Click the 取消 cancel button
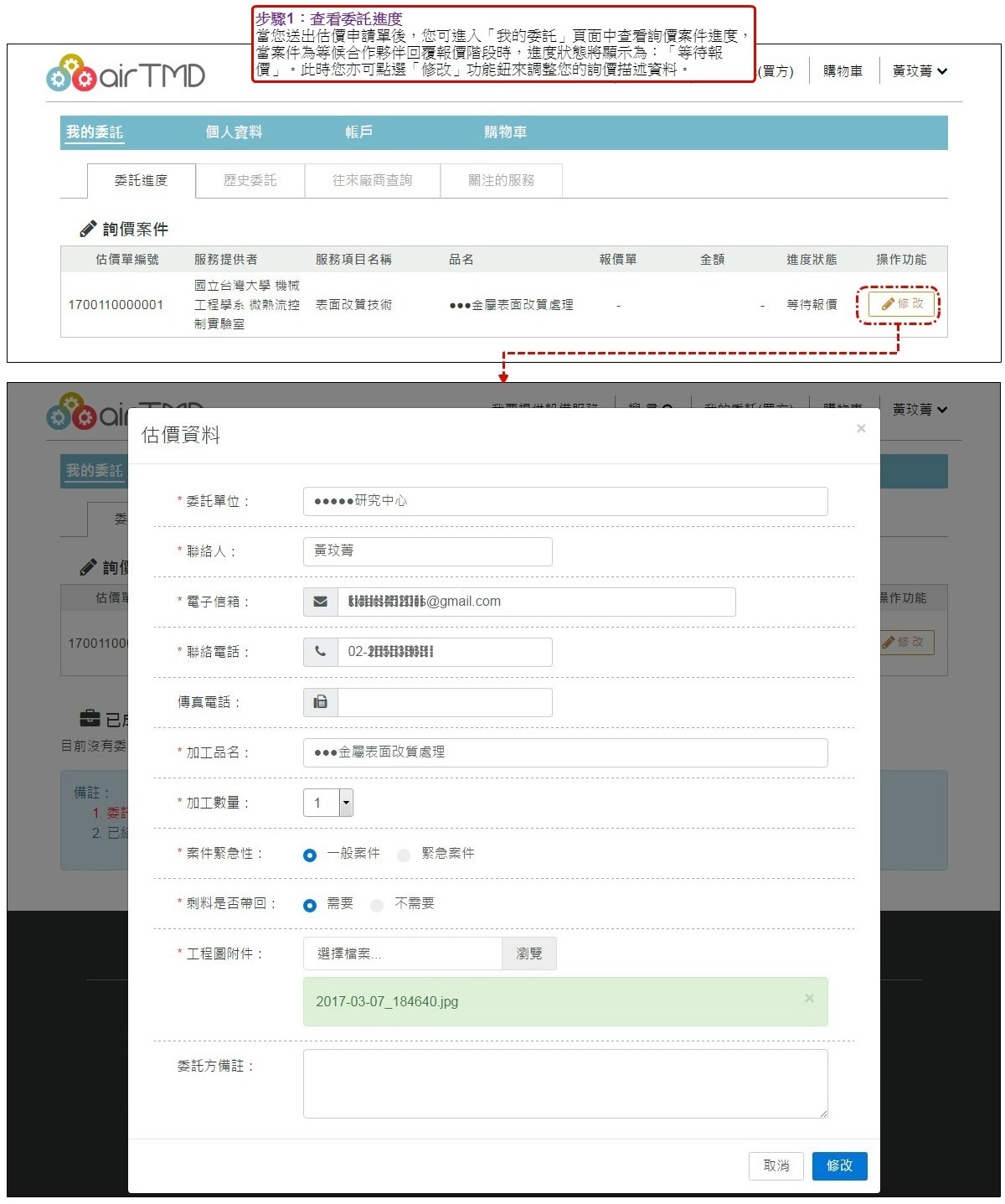The height and width of the screenshot is (1204, 1005). pyautogui.click(x=776, y=1165)
